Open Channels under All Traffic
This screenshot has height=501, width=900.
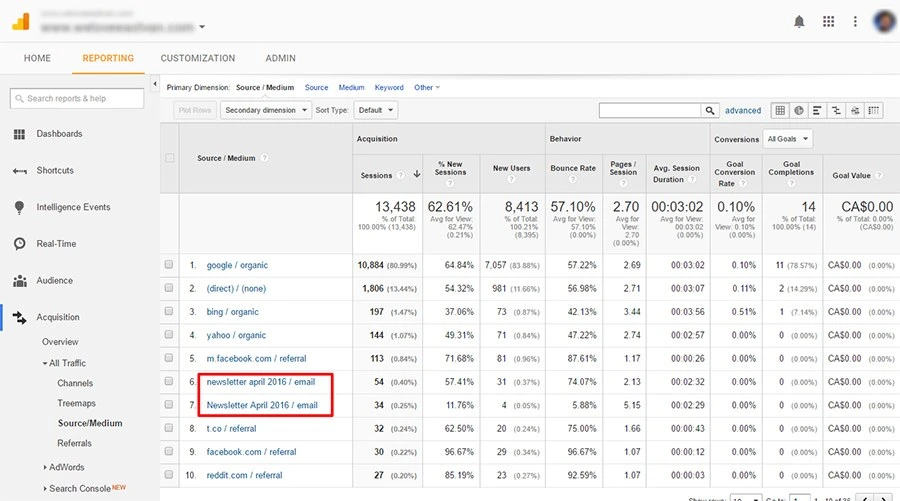tap(75, 383)
